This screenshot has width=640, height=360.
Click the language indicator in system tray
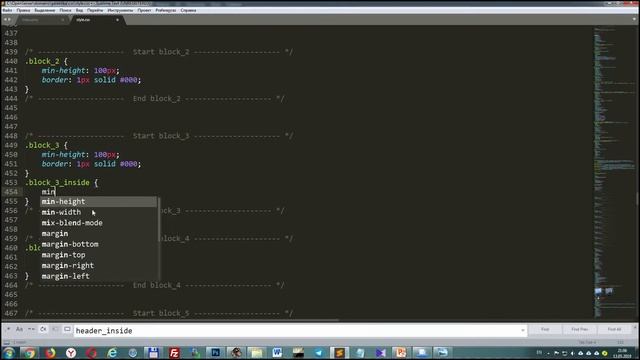539,353
